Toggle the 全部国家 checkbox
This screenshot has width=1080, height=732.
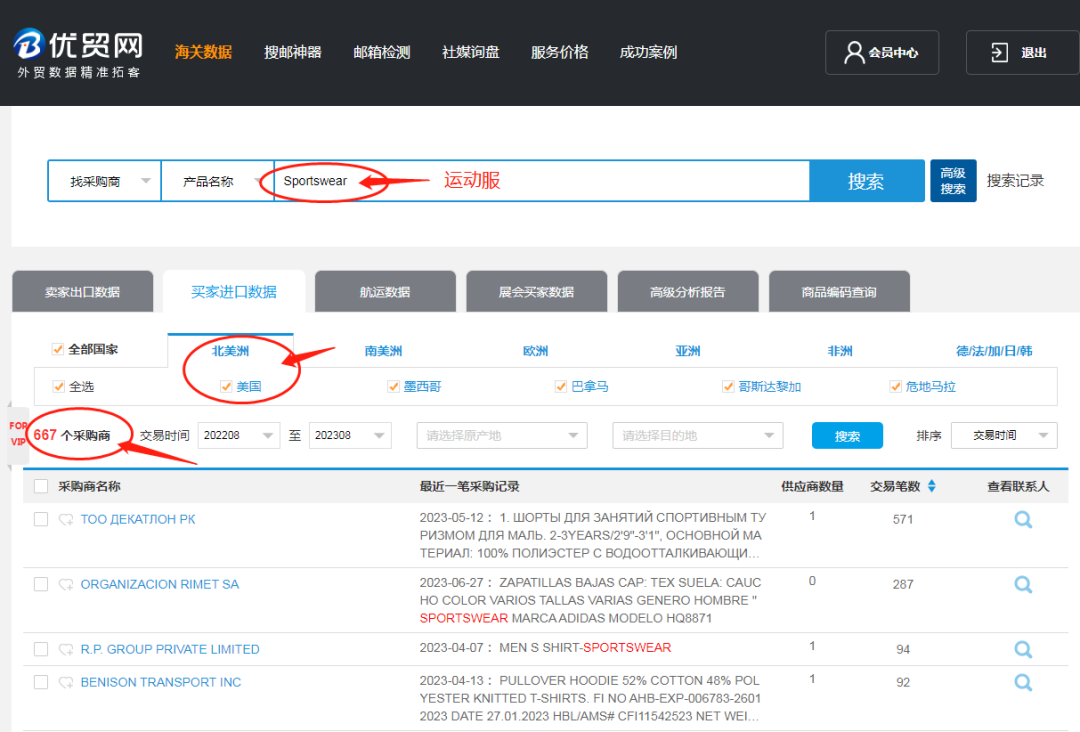pos(57,349)
